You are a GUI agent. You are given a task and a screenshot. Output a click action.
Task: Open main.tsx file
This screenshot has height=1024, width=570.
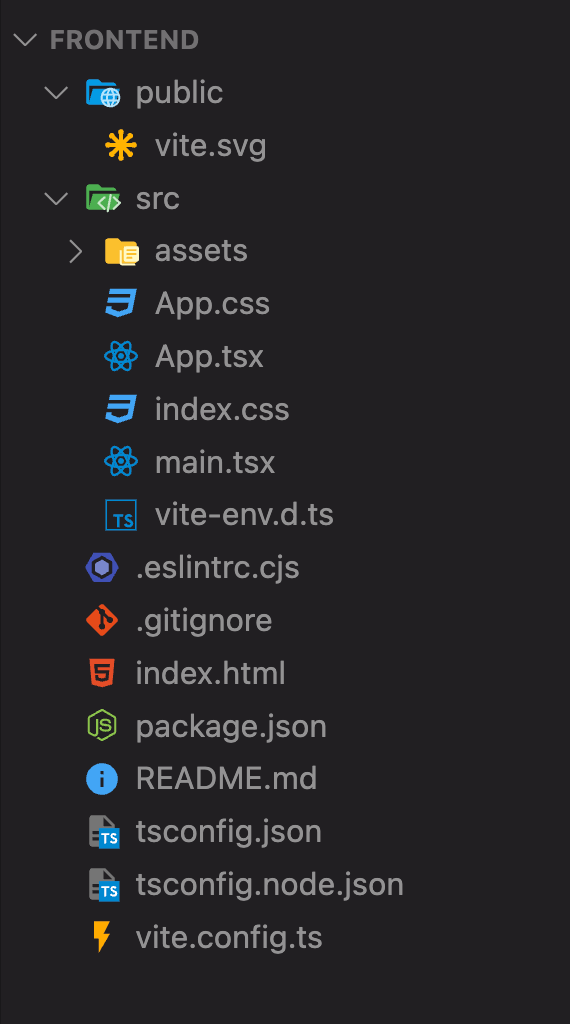tap(215, 462)
